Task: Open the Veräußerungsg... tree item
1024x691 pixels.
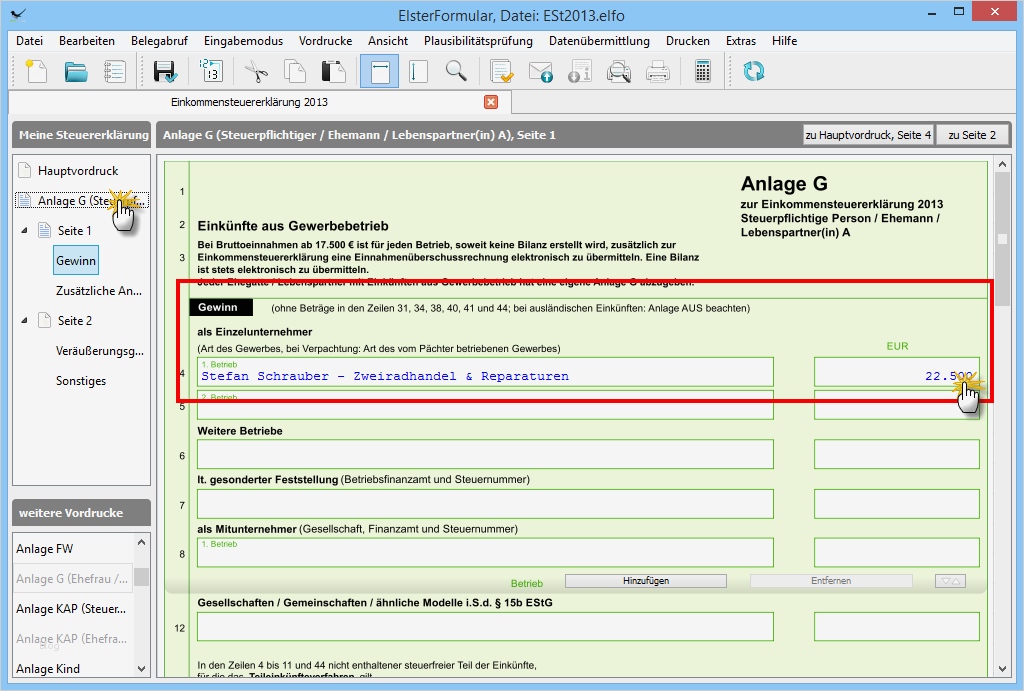Action: pos(100,351)
